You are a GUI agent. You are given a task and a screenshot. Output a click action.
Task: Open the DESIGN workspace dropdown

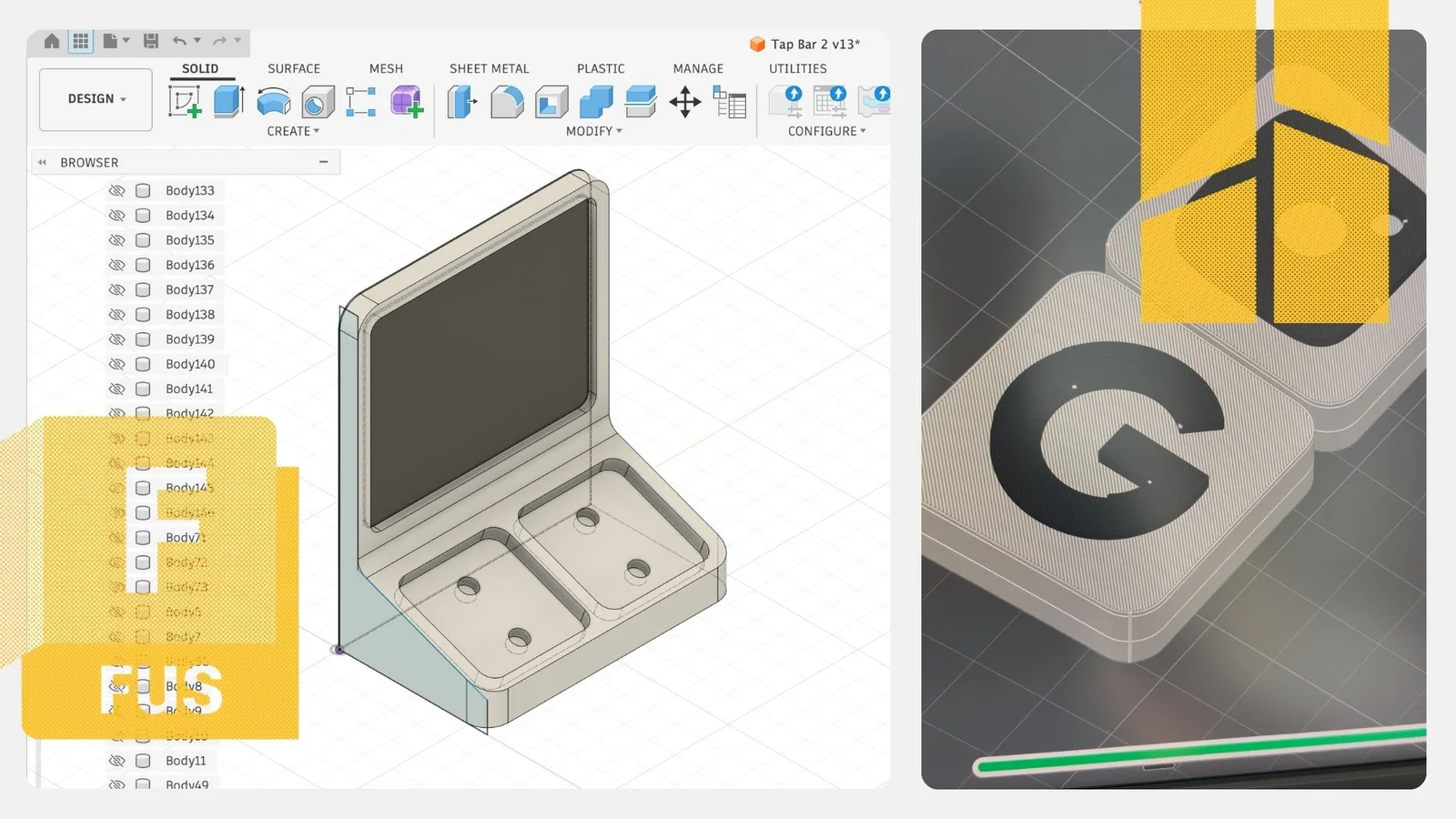pyautogui.click(x=96, y=99)
